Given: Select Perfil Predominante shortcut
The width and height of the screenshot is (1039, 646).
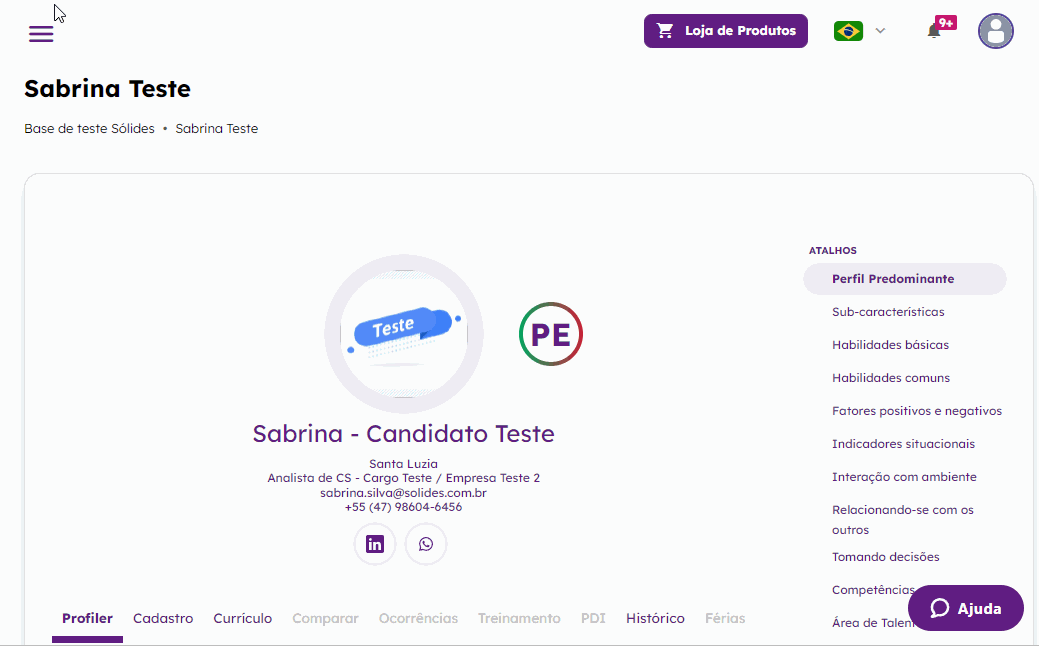Looking at the screenshot, I should 893,279.
